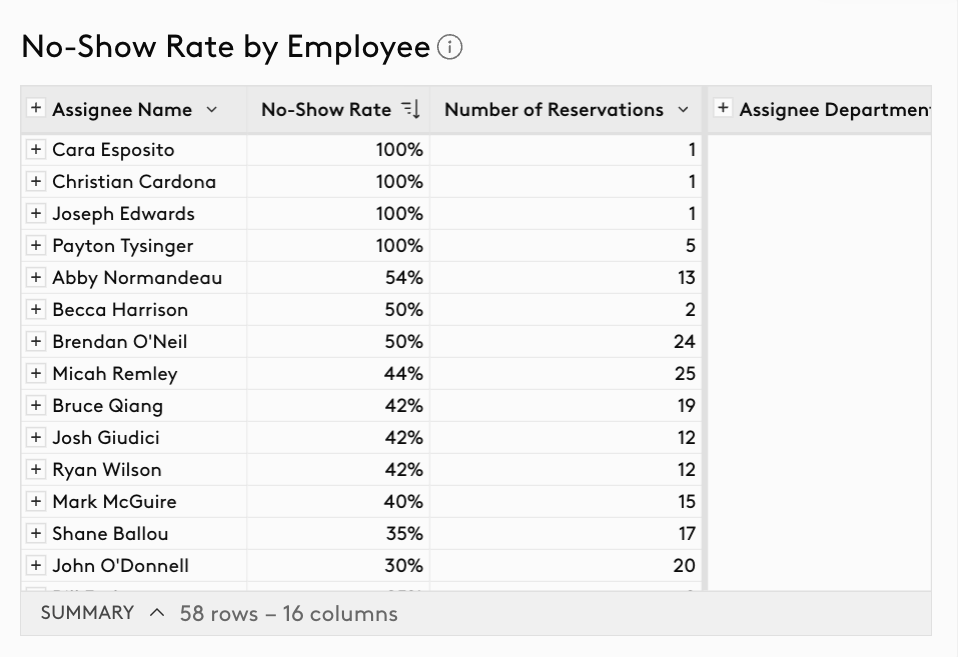
Task: Open the Number of Reservations column dropdown
Action: click(x=683, y=110)
